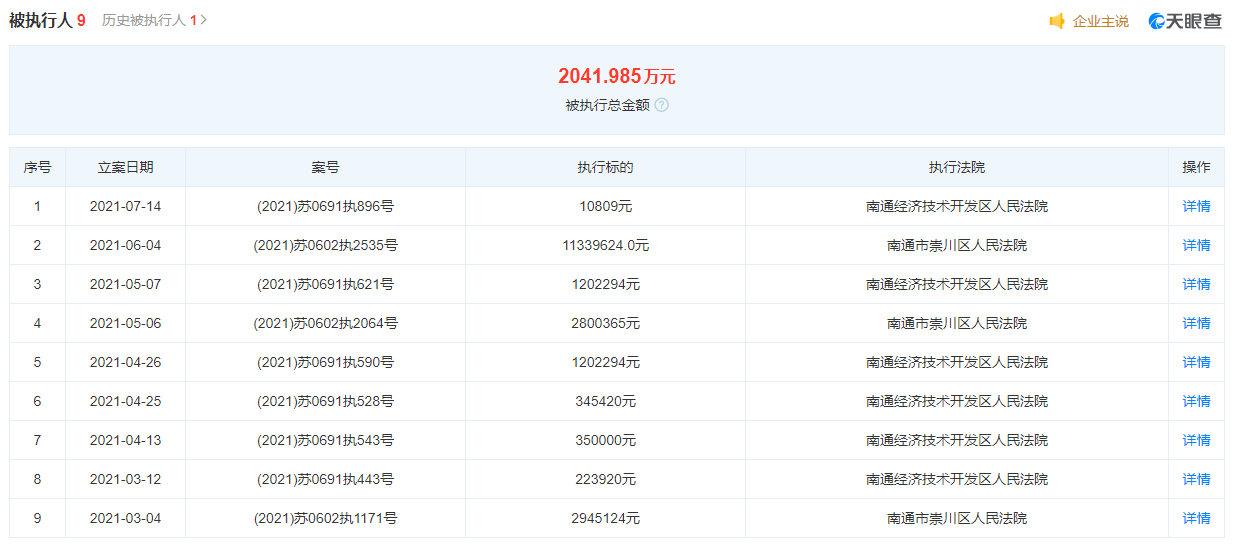Select case number (2021)苏0691执621号
This screenshot has height=546, width=1234.
(325, 284)
